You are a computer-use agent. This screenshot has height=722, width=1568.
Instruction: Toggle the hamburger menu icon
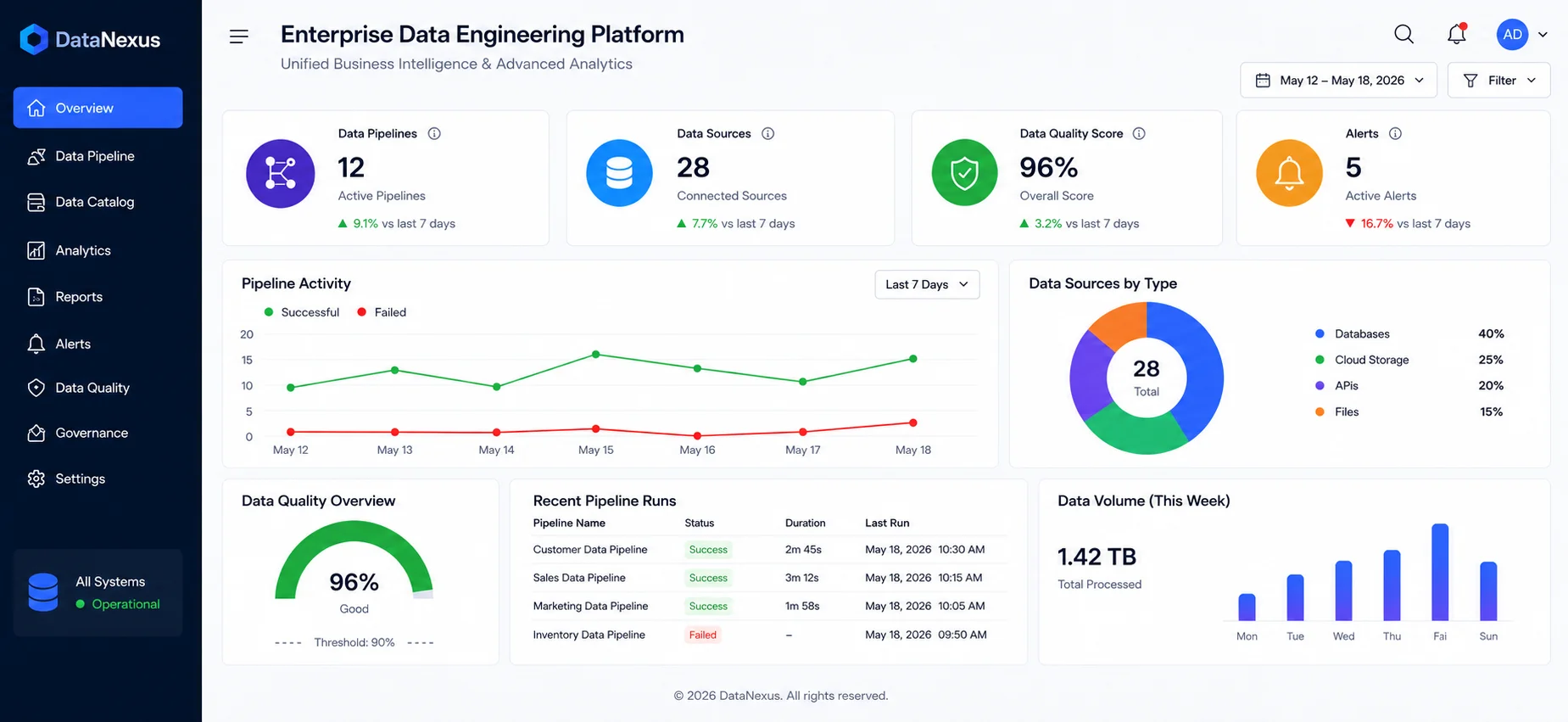(239, 36)
